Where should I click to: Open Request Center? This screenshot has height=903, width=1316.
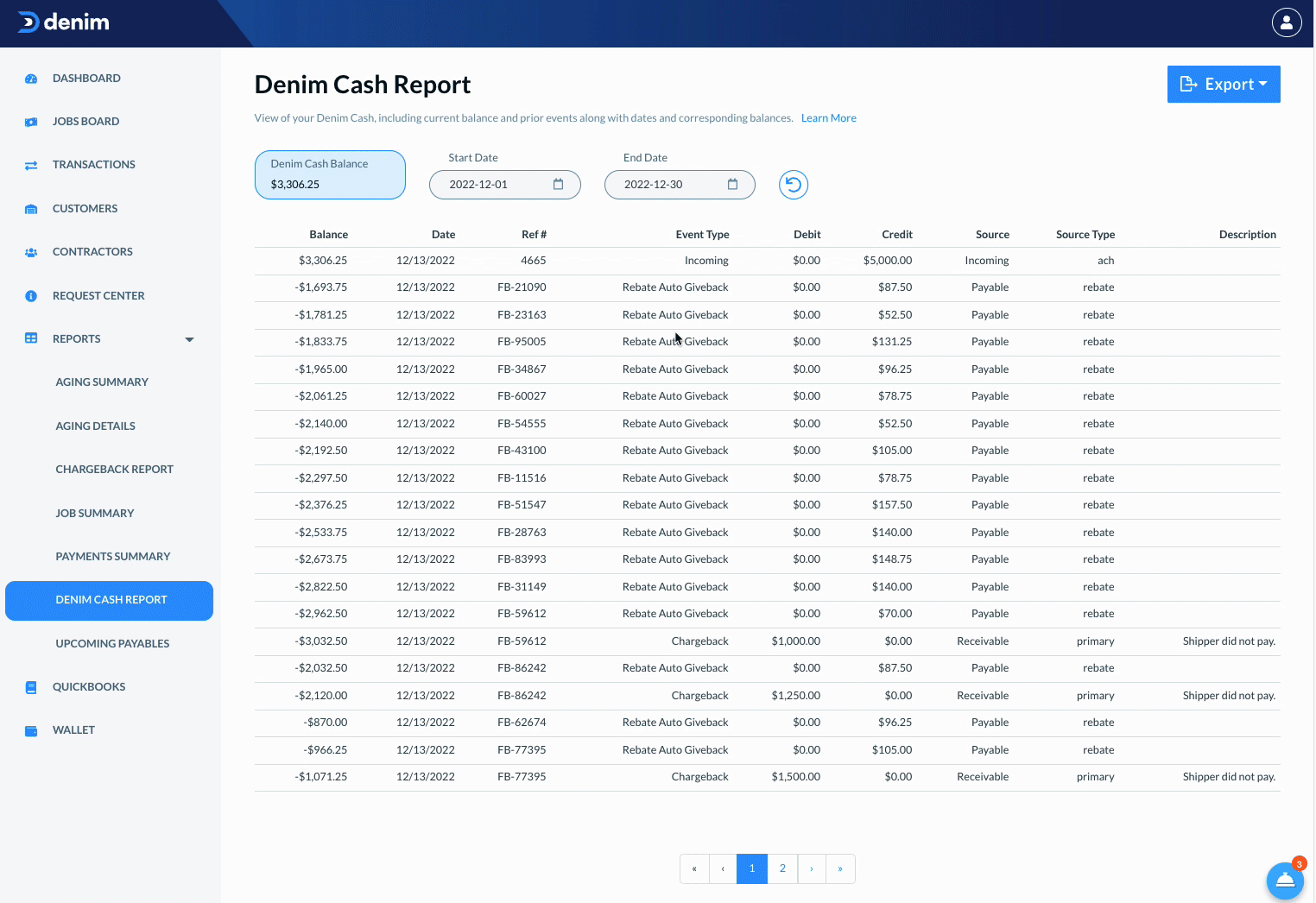[x=98, y=296]
